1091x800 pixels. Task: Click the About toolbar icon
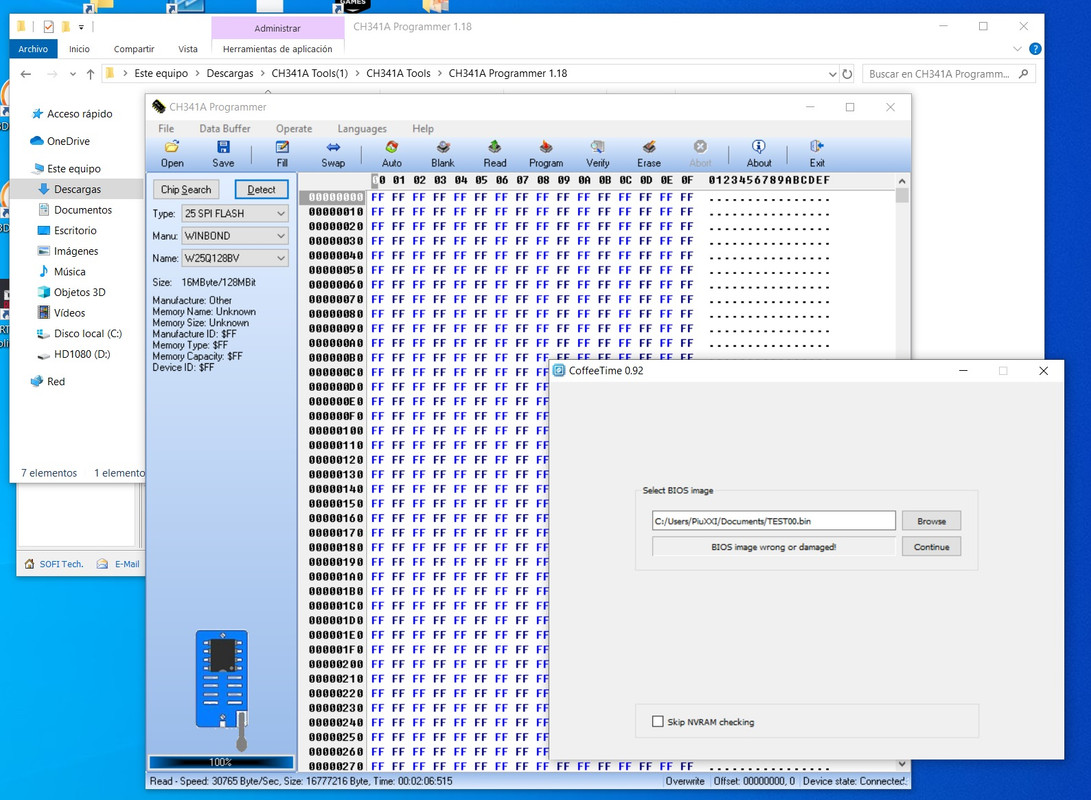[x=758, y=154]
